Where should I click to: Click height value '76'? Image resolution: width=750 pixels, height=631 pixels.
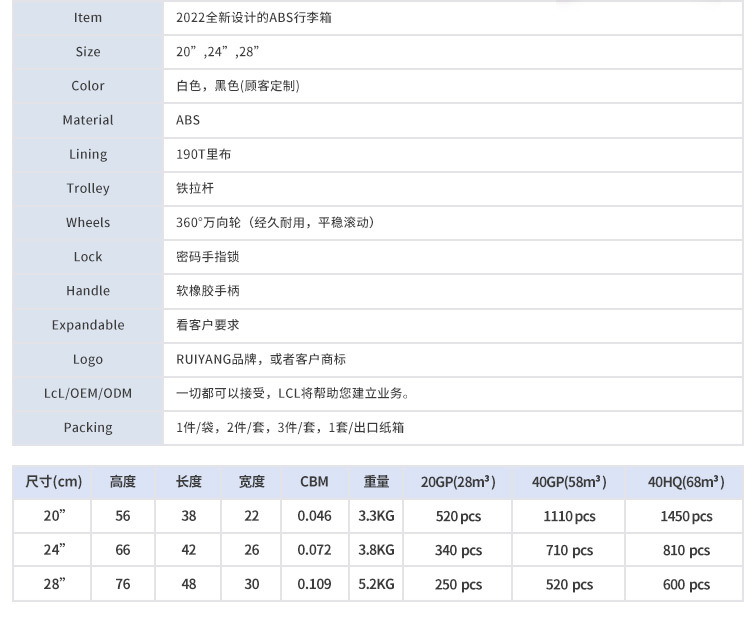pyautogui.click(x=123, y=585)
